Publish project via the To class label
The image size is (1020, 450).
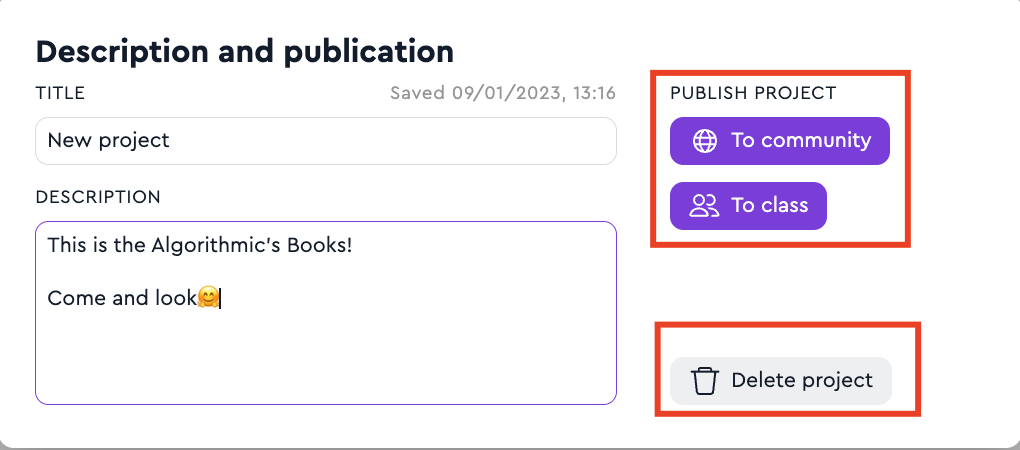click(x=769, y=206)
